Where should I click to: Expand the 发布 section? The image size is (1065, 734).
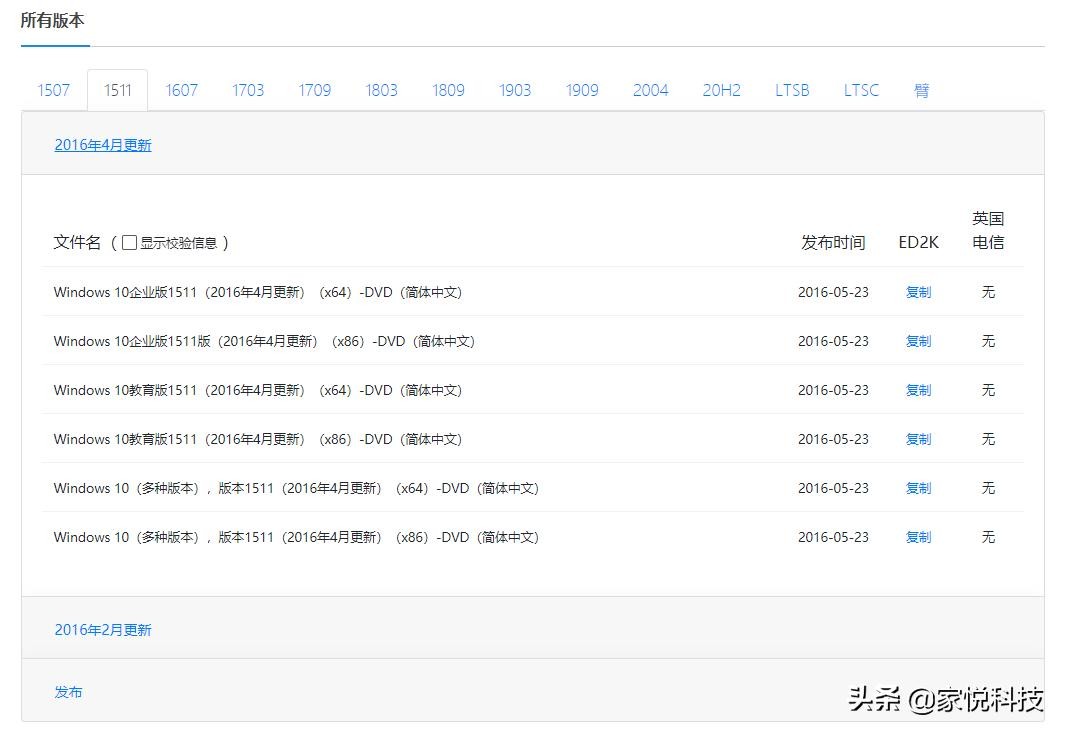click(x=68, y=692)
